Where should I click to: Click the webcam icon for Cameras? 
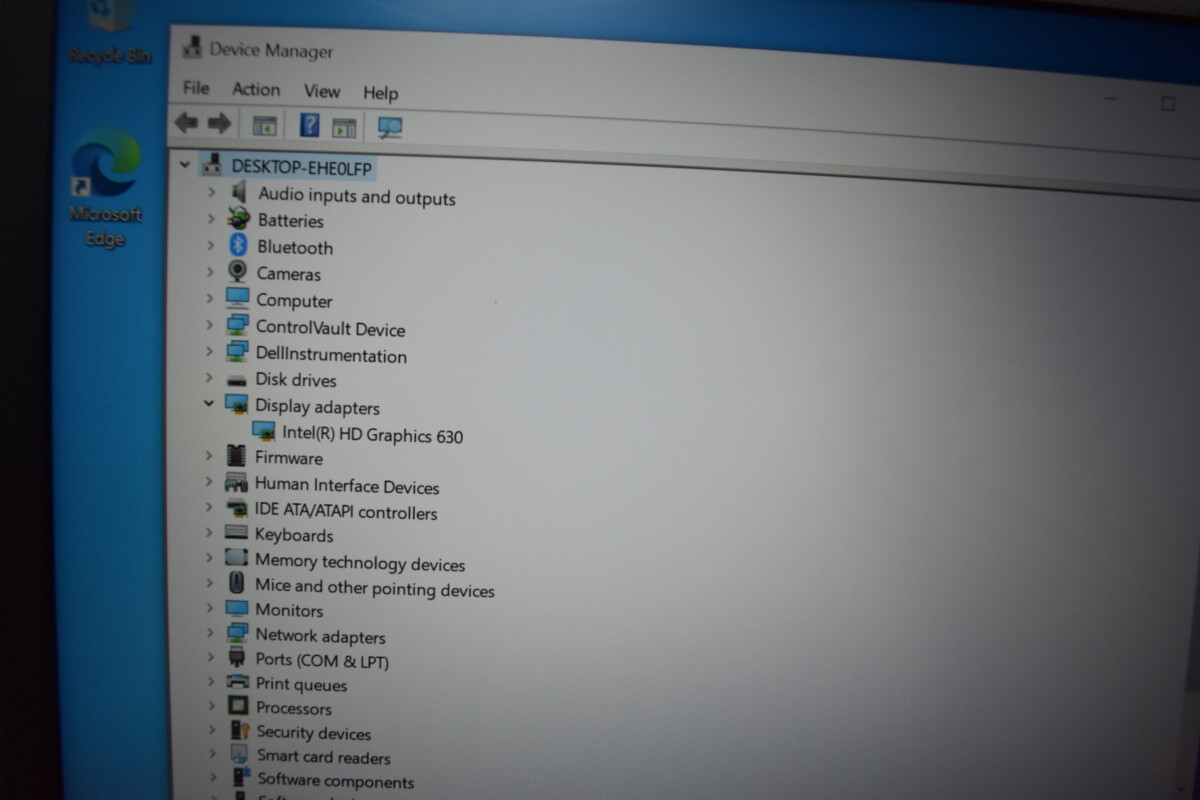(238, 272)
